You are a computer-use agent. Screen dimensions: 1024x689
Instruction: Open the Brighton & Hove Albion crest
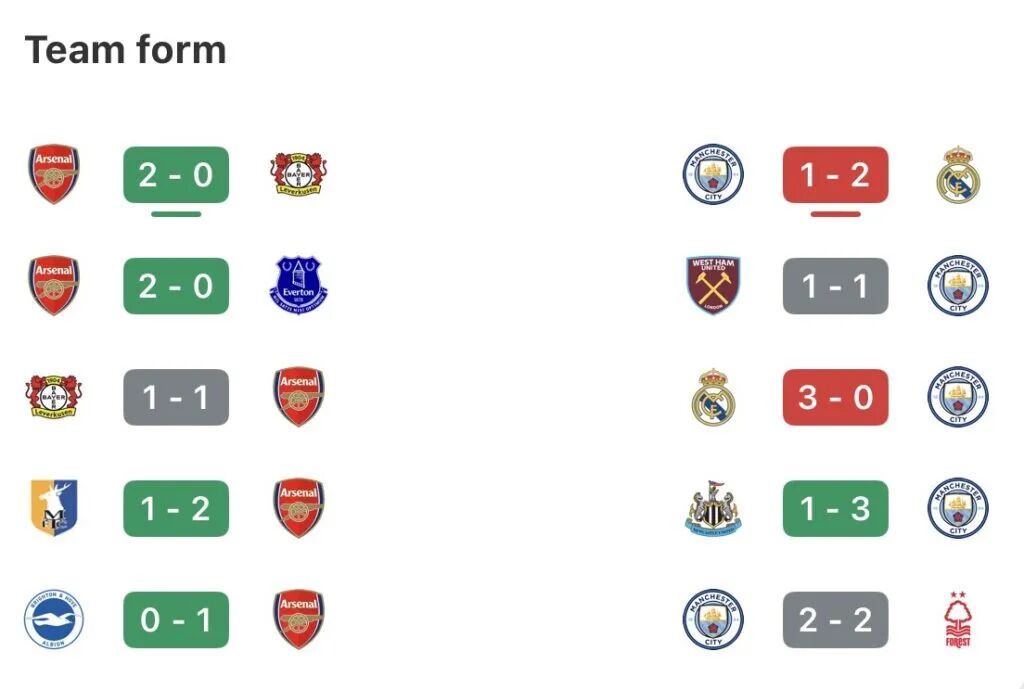click(x=54, y=620)
